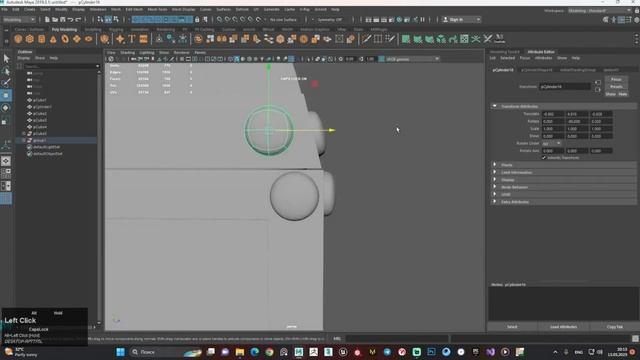Click the Select button at bottom
This screenshot has height=360, width=640.
[x=512, y=327]
